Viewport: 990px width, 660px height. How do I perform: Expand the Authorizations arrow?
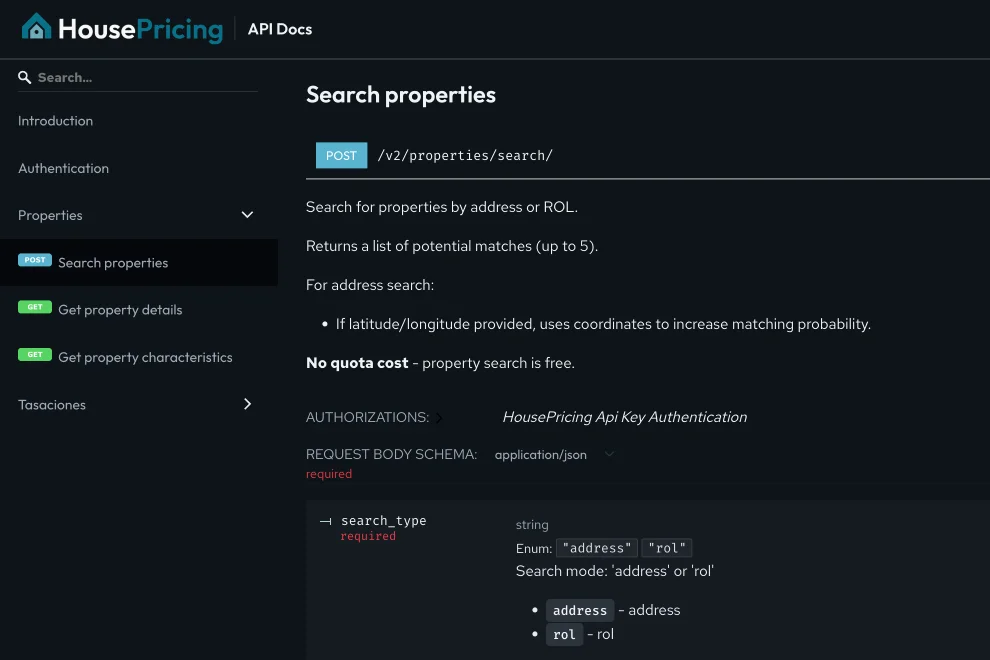[439, 418]
